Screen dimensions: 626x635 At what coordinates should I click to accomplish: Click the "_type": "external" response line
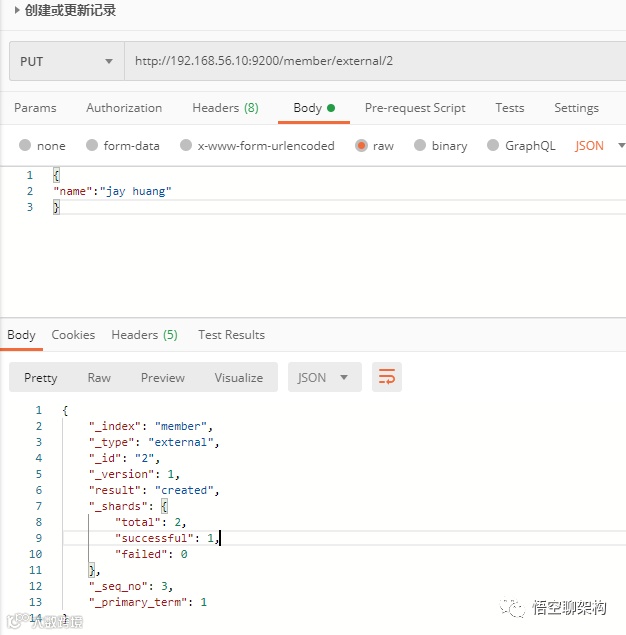[x=154, y=442]
